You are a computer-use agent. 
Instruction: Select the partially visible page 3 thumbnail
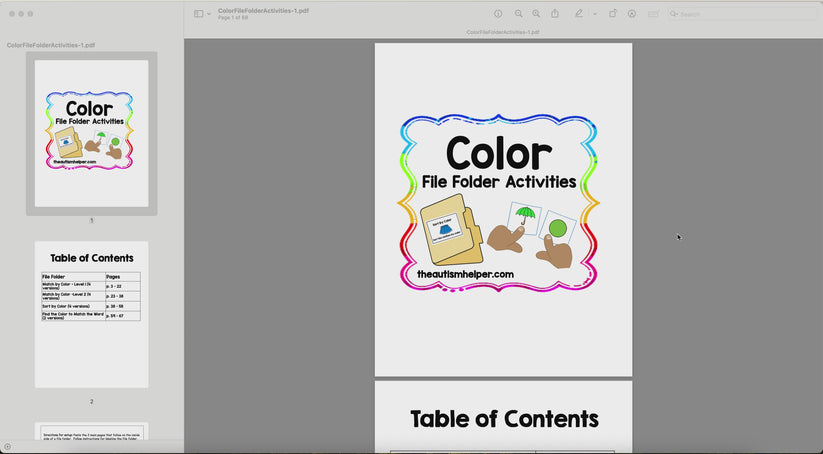coord(92,431)
